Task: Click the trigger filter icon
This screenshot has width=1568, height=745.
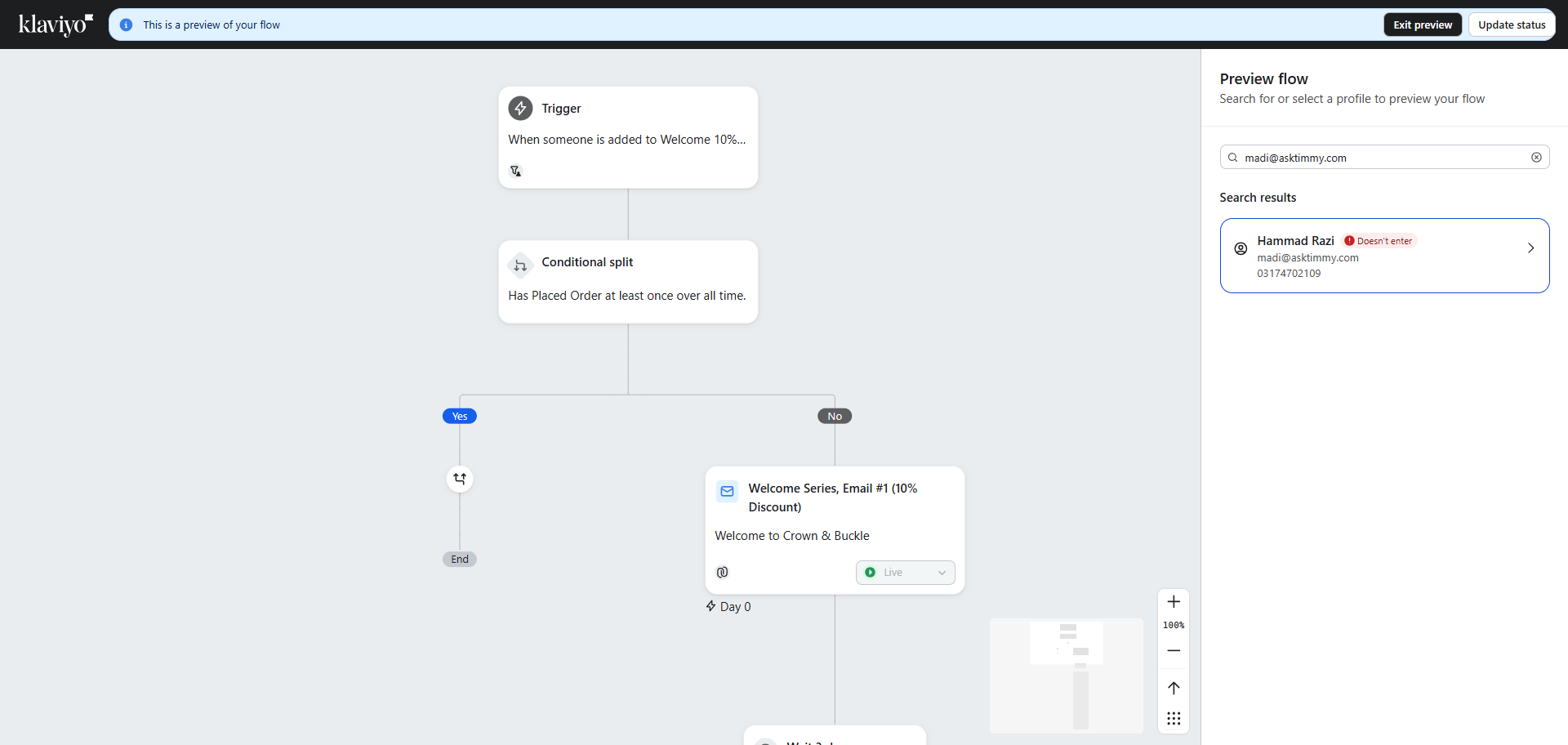Action: (x=515, y=171)
